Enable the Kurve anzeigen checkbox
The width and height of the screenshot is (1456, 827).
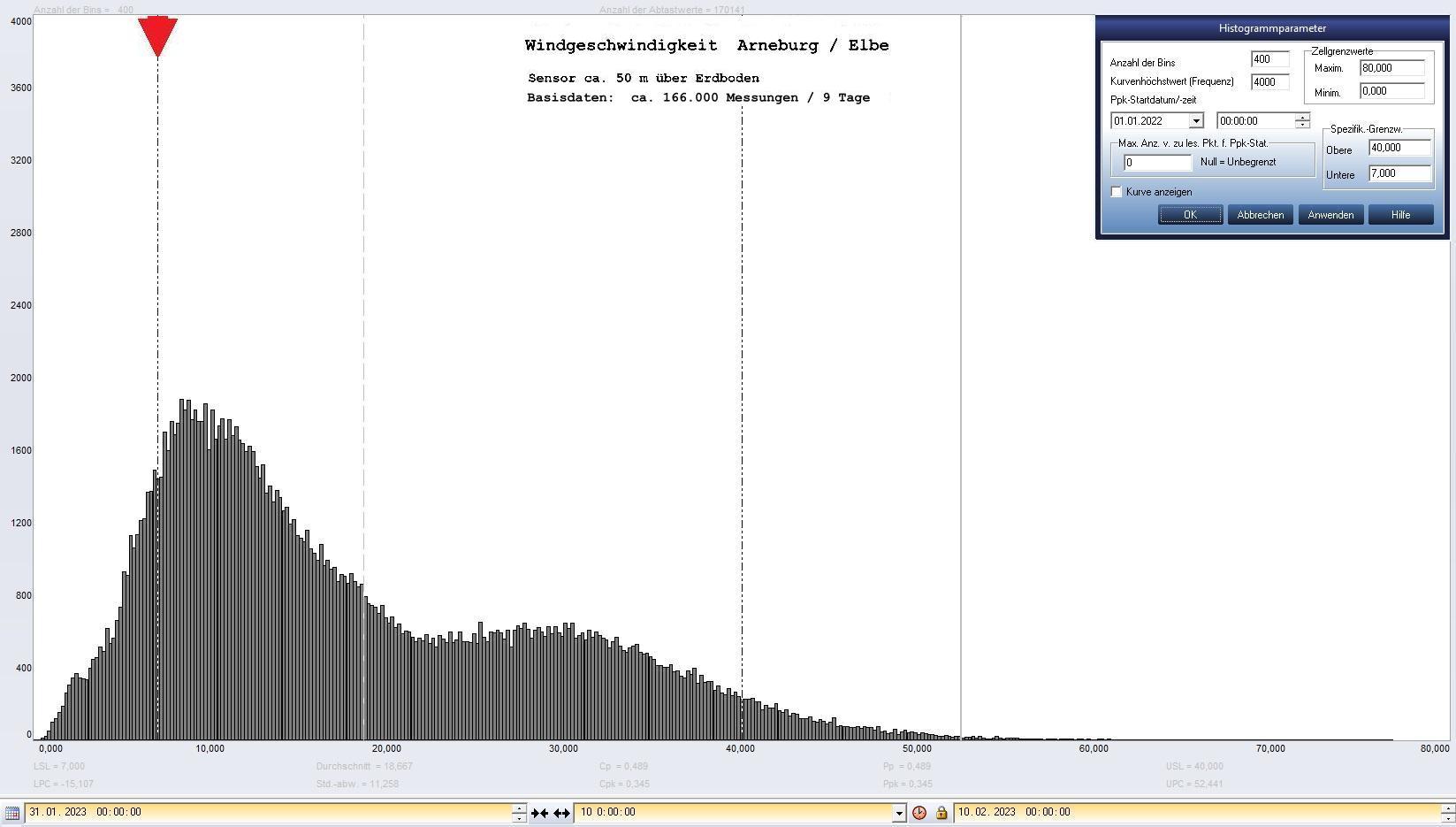tap(1117, 192)
